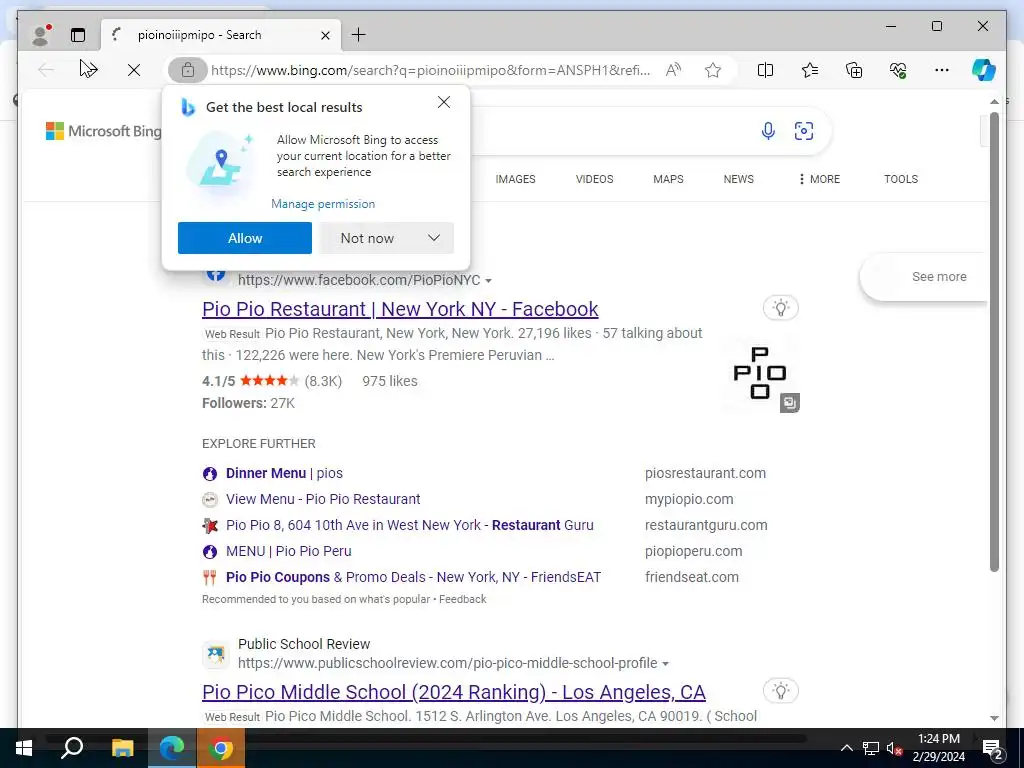Open Pio Pio Coupons FriendsEAT link
The height and width of the screenshot is (768, 1024).
pyautogui.click(x=413, y=577)
